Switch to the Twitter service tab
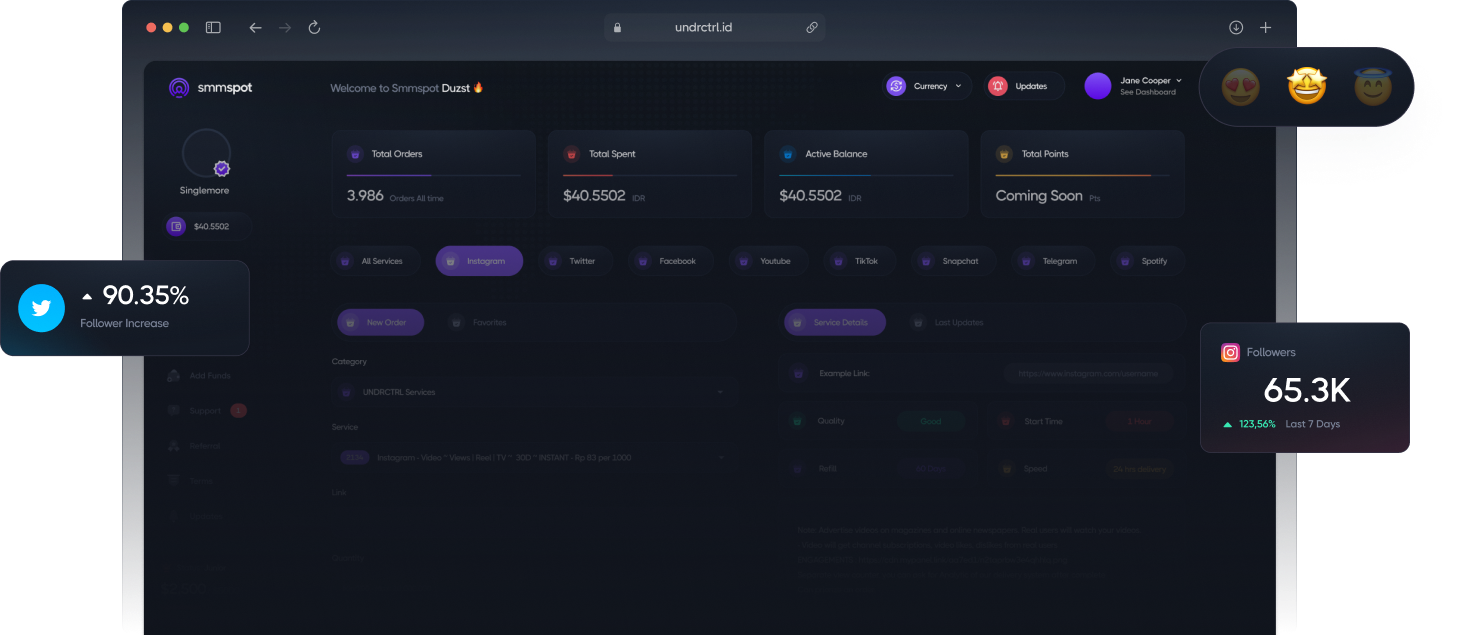Screen dimensions: 1465x635 (x=575, y=261)
